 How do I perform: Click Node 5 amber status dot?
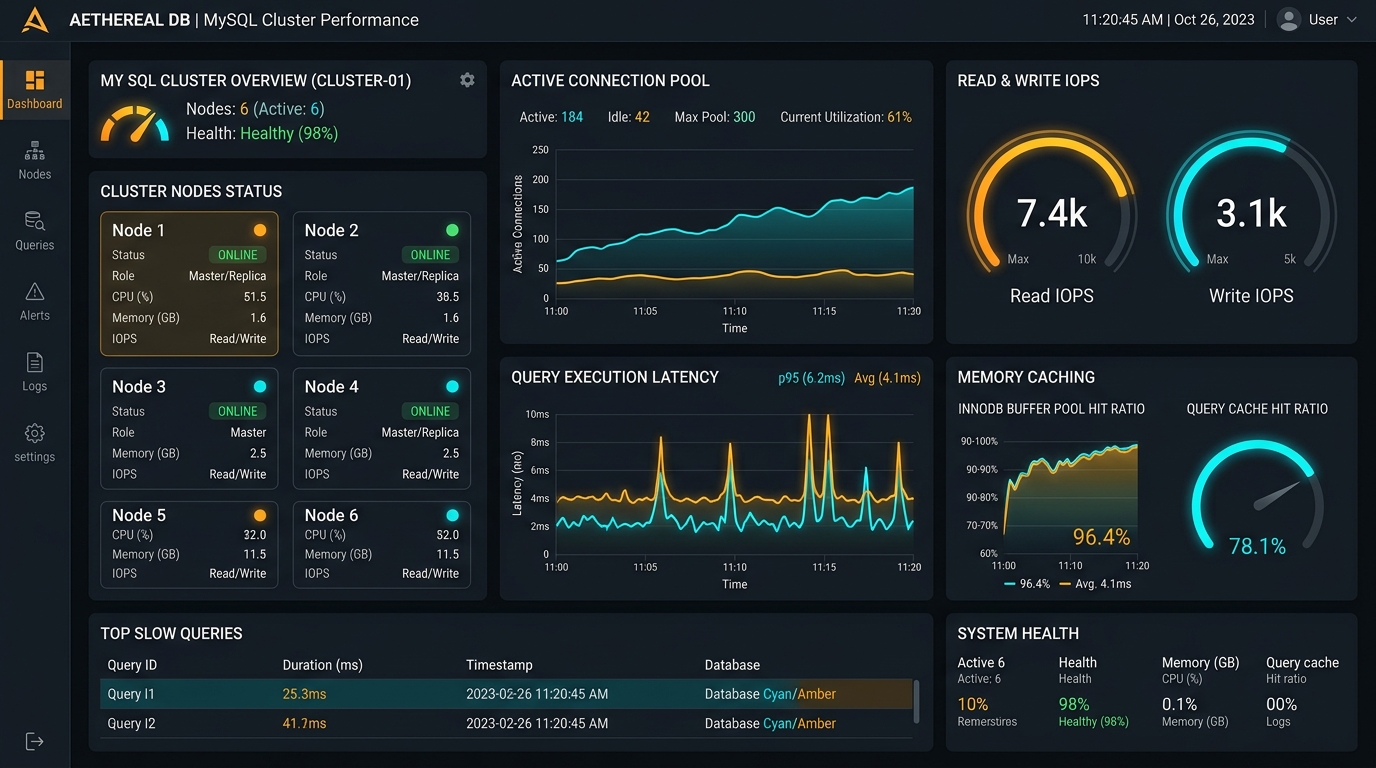260,515
